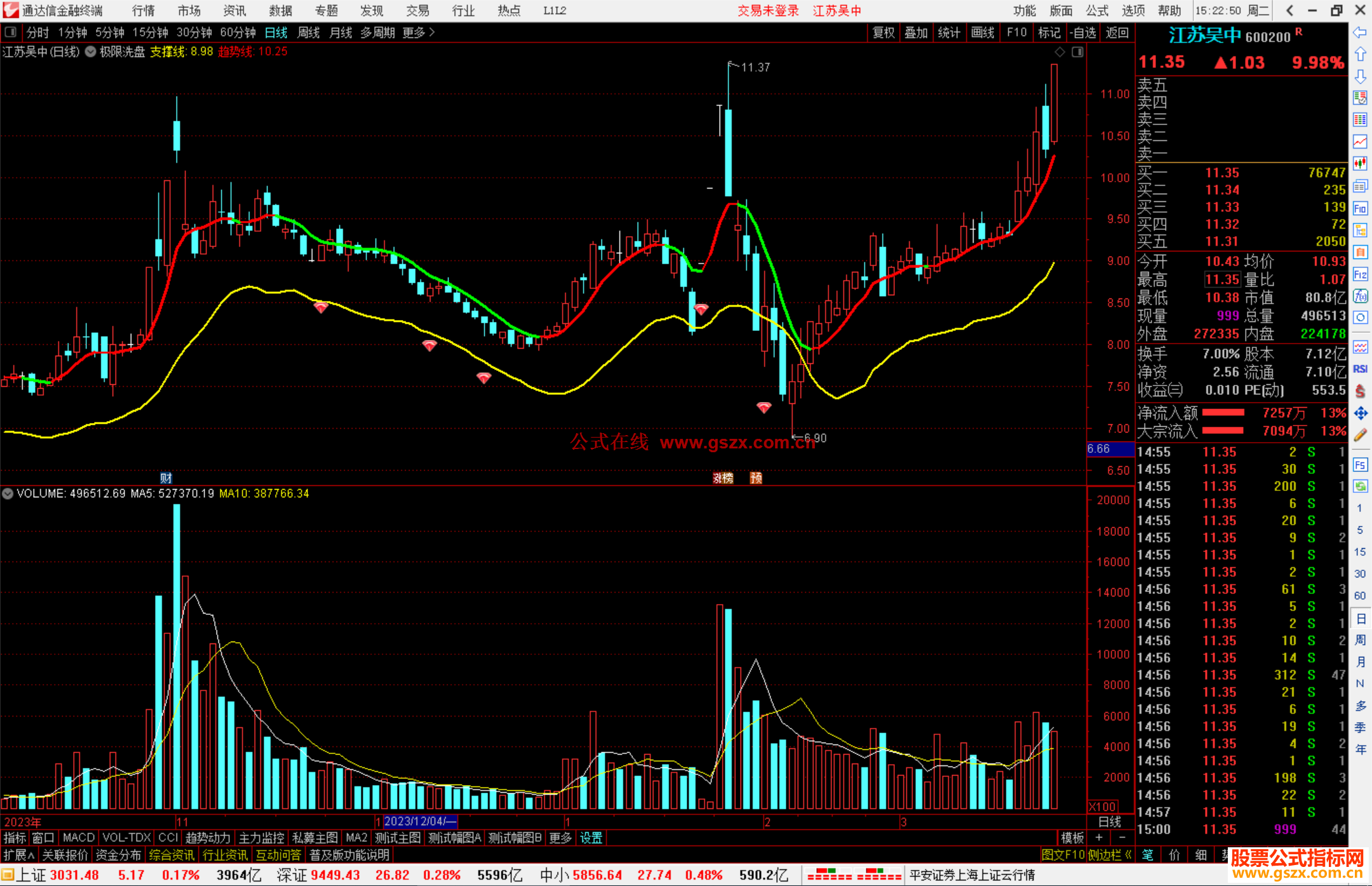This screenshot has height=886, width=1372.
Task: Switch to the MACD indicator tab
Action: [x=78, y=838]
